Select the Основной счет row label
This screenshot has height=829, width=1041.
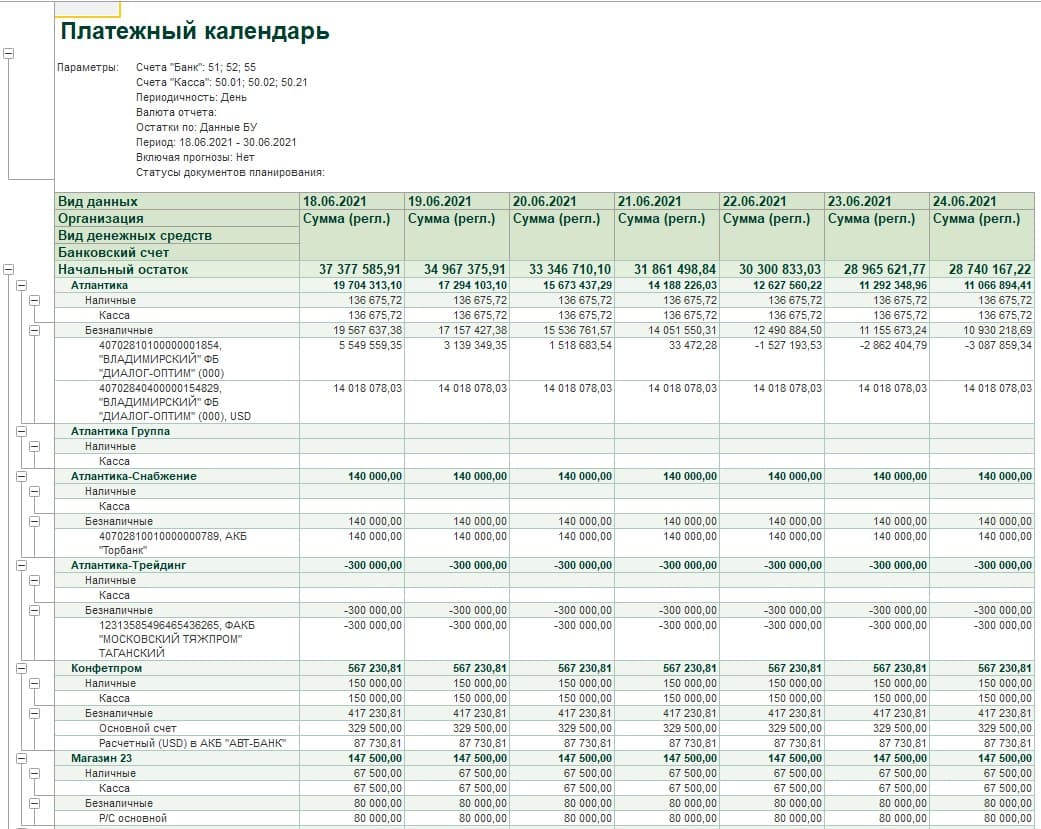pyautogui.click(x=138, y=728)
